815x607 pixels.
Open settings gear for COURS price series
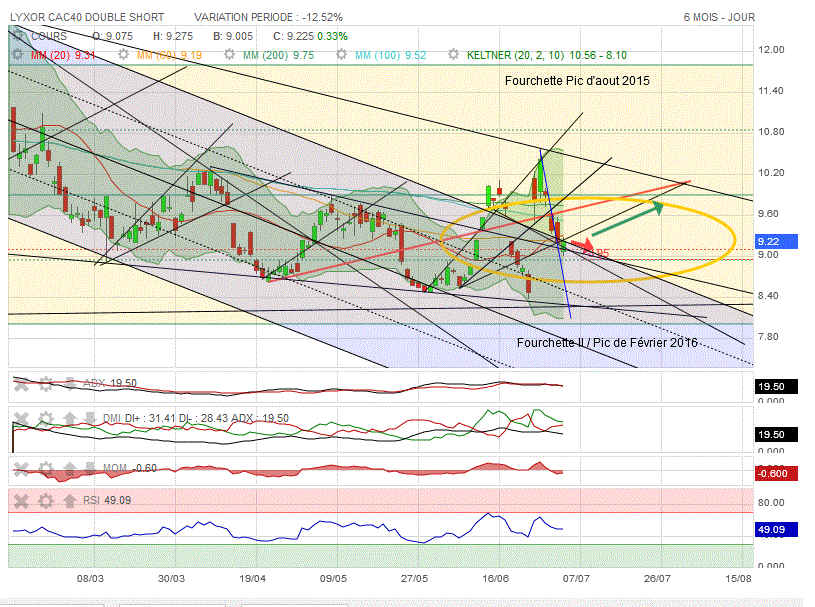18,35
